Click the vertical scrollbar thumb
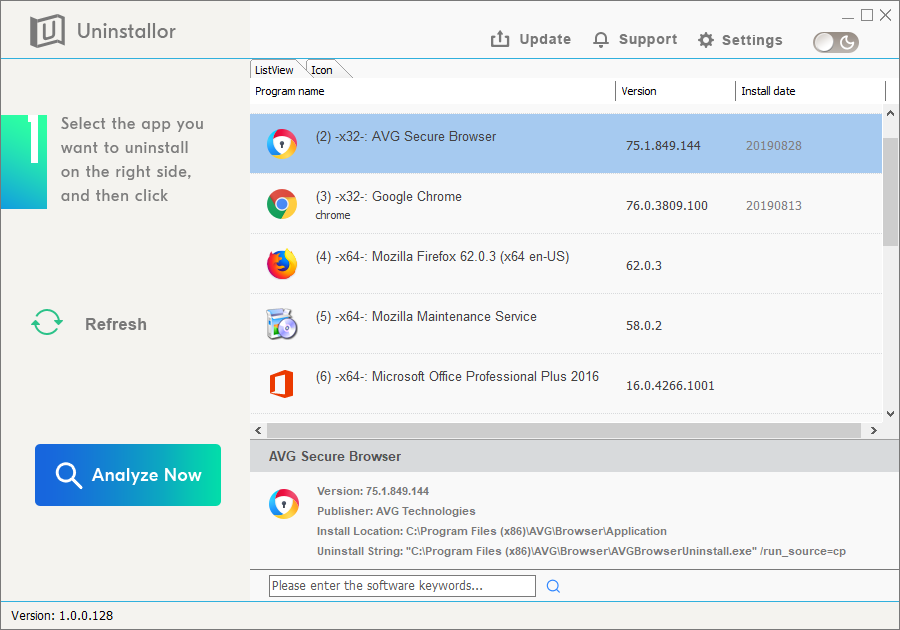900x630 pixels. (890, 192)
